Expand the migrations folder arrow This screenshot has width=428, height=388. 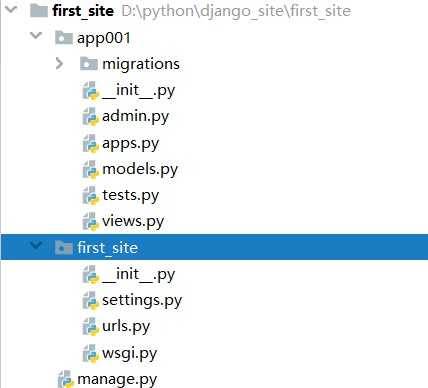point(59,63)
